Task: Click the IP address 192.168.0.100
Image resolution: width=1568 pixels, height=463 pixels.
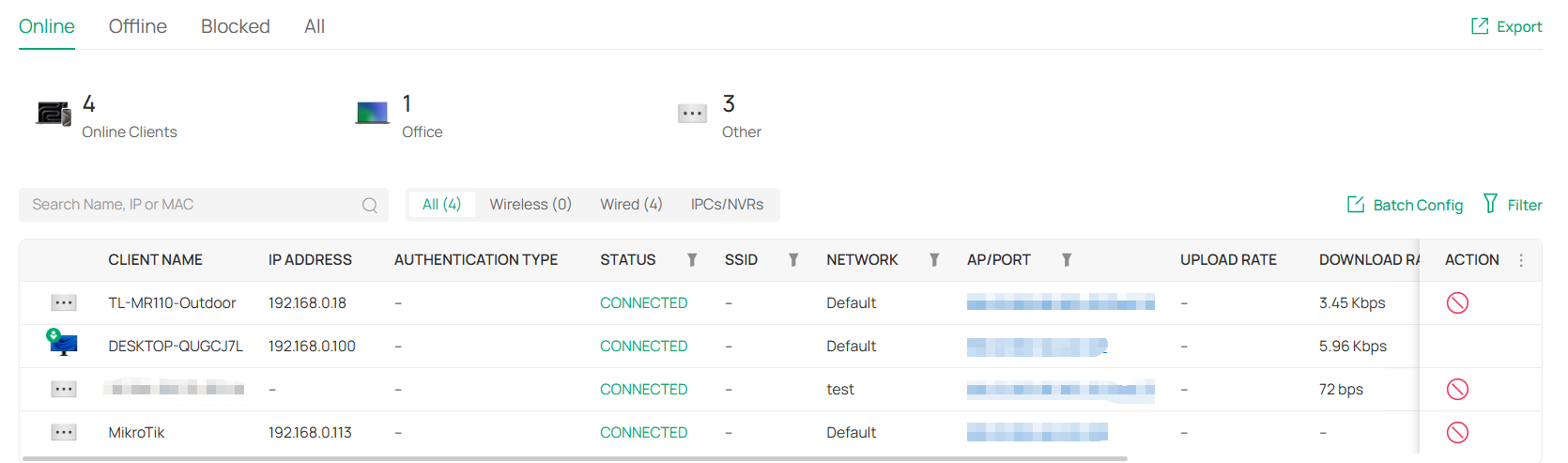Action: click(312, 346)
